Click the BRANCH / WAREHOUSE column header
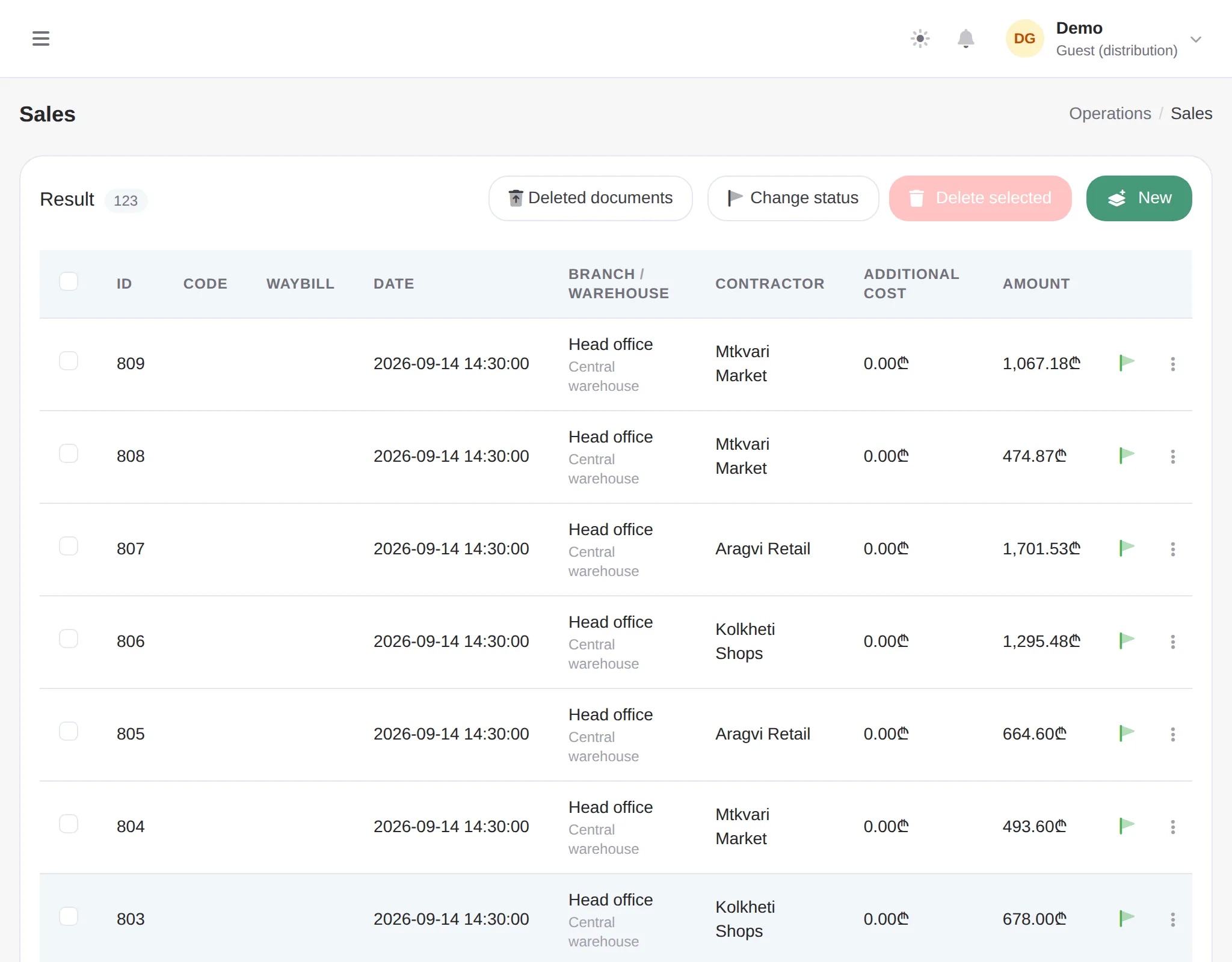This screenshot has height=962, width=1232. pos(618,284)
